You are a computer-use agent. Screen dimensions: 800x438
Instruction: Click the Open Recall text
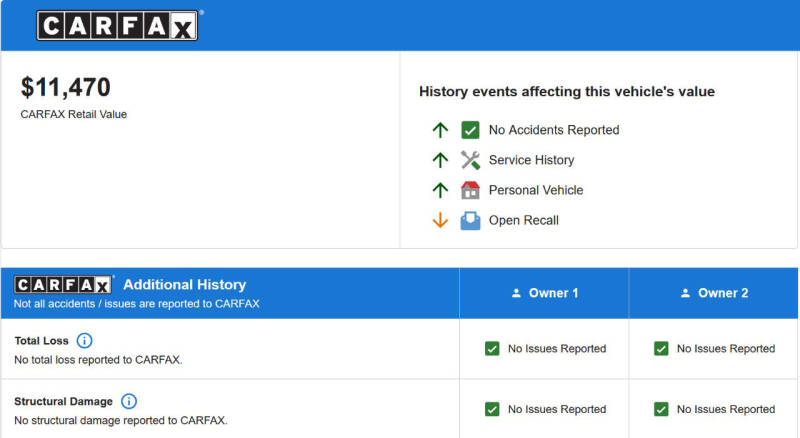(x=524, y=221)
